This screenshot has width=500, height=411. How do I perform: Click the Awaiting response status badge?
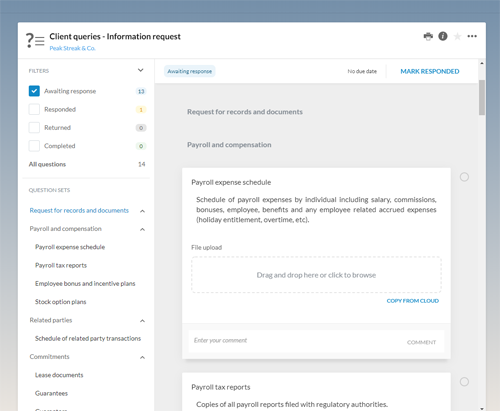(x=190, y=71)
